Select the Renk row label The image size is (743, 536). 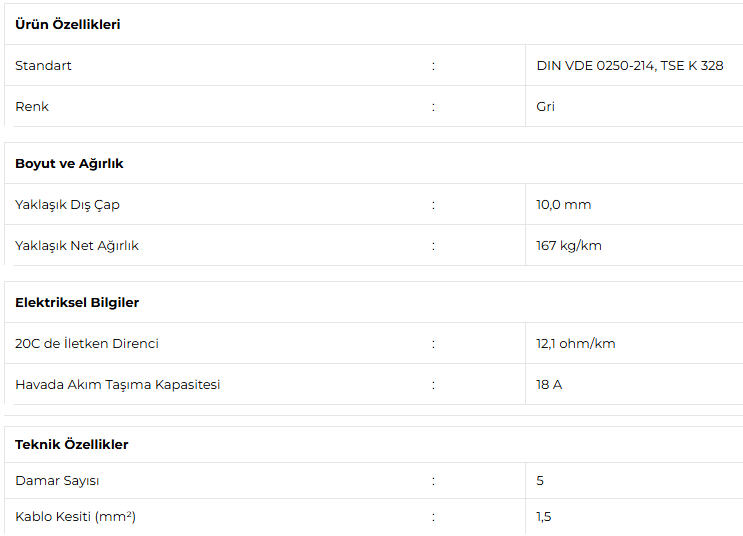(x=32, y=107)
